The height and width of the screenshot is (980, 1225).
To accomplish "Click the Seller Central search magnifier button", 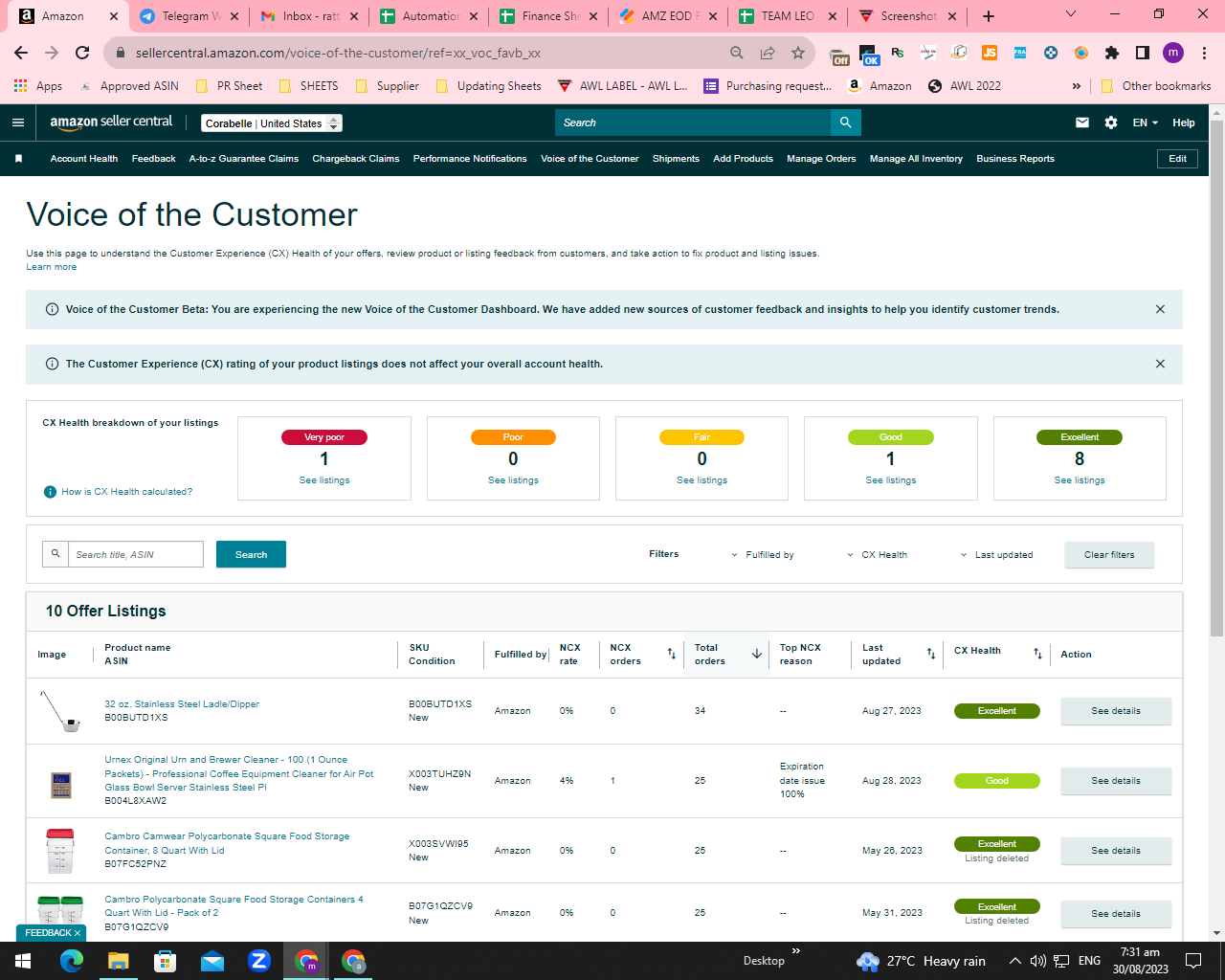I will point(846,122).
